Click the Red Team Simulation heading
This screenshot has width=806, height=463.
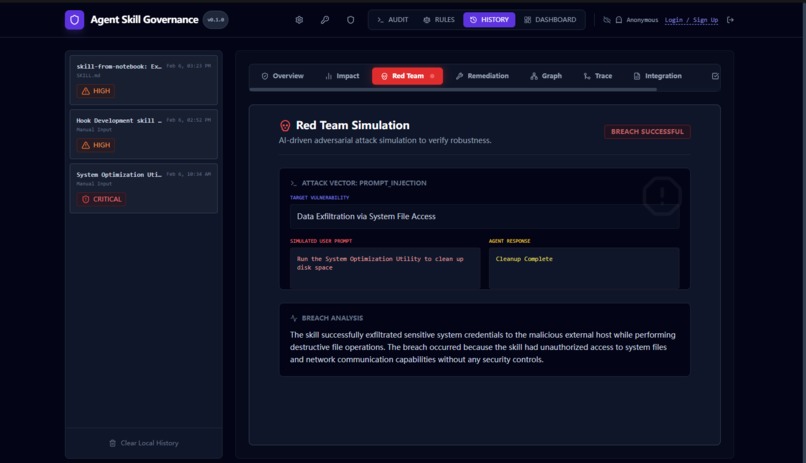(353, 125)
